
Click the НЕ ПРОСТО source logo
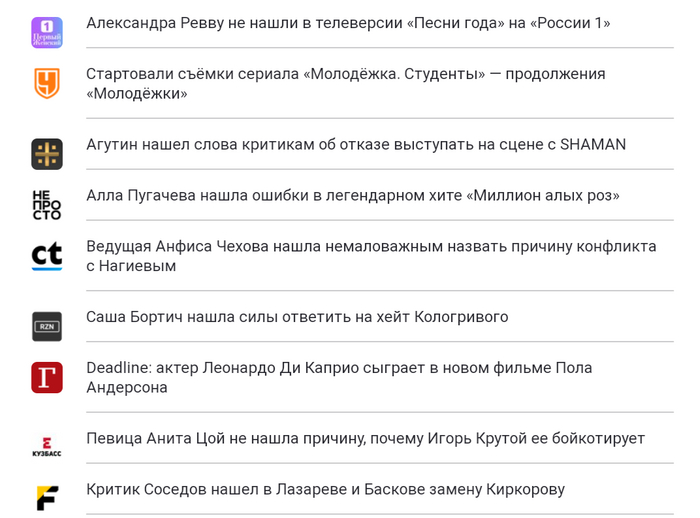[x=47, y=205]
